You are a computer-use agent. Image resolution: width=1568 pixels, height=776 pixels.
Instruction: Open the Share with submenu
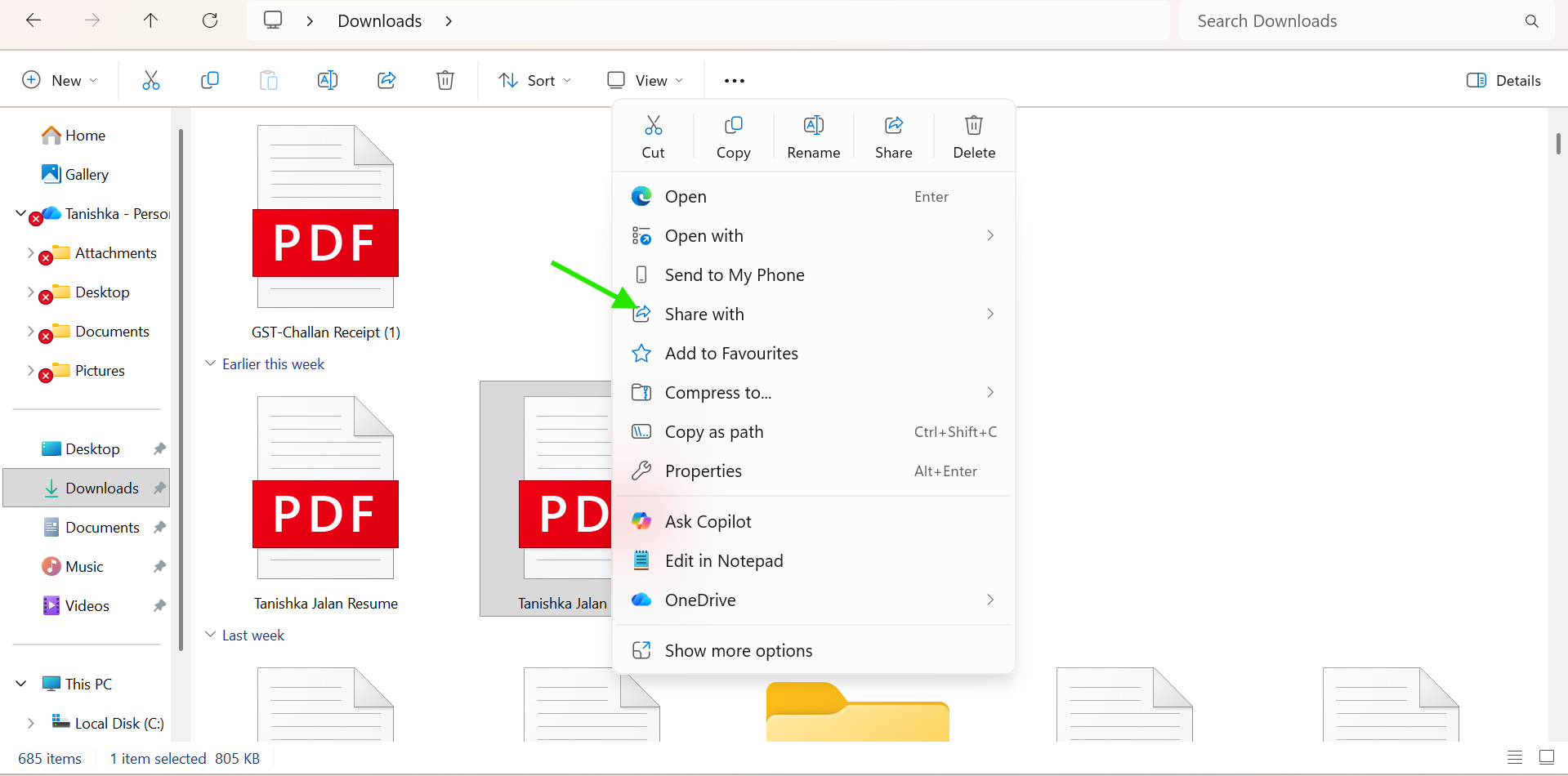pos(814,314)
